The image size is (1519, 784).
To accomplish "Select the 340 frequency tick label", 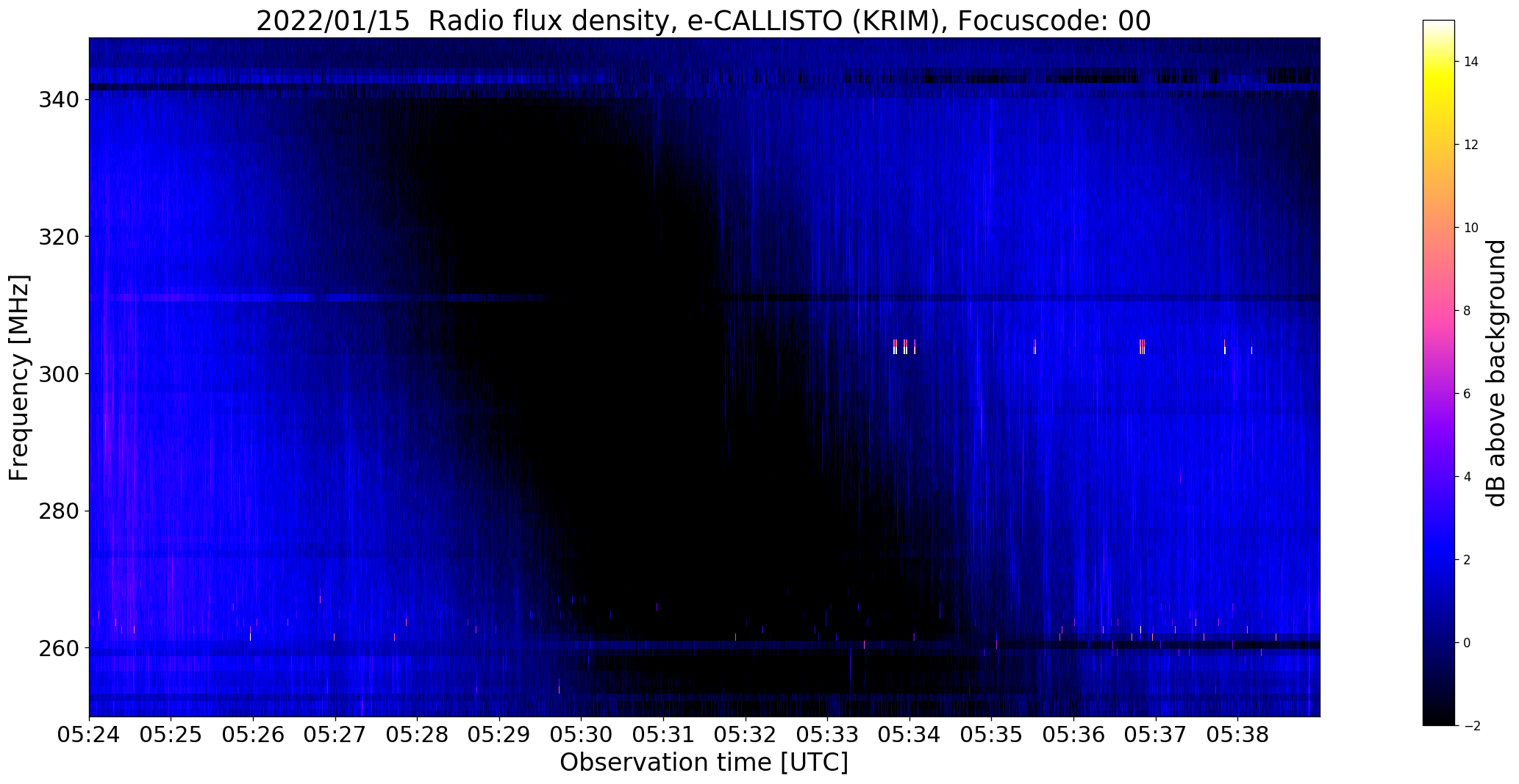I will [60, 99].
